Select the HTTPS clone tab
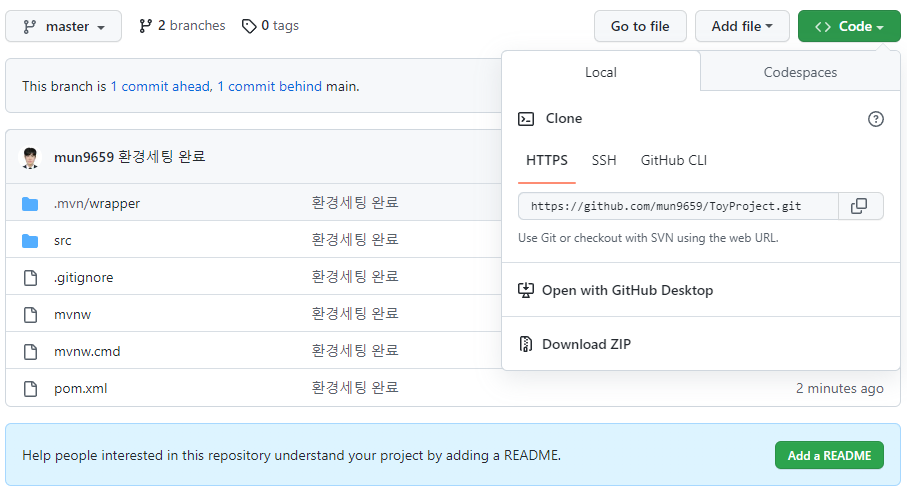Screen dimensions: 907x496 point(547,160)
